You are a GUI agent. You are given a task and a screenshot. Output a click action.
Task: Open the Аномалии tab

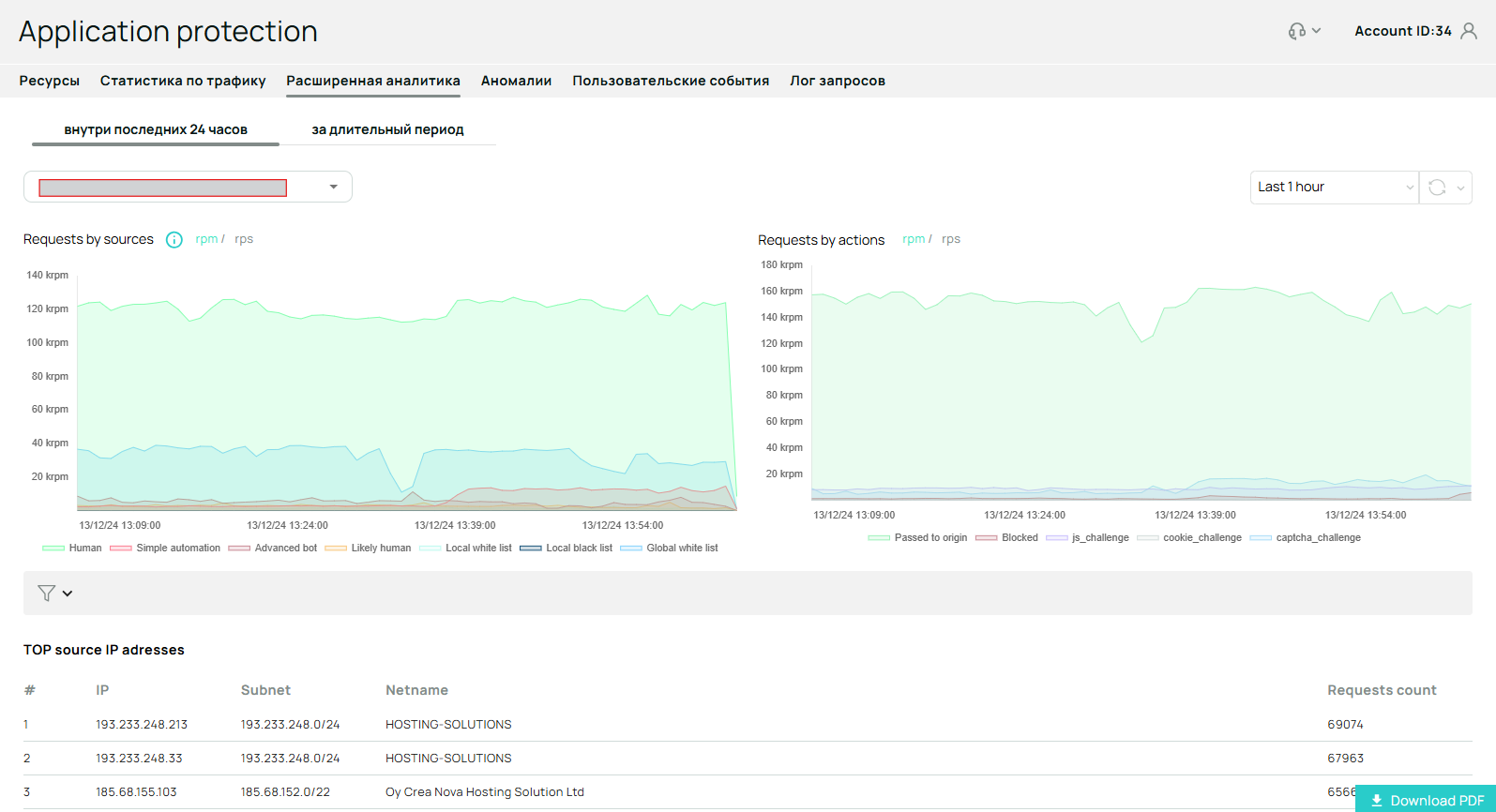(516, 81)
